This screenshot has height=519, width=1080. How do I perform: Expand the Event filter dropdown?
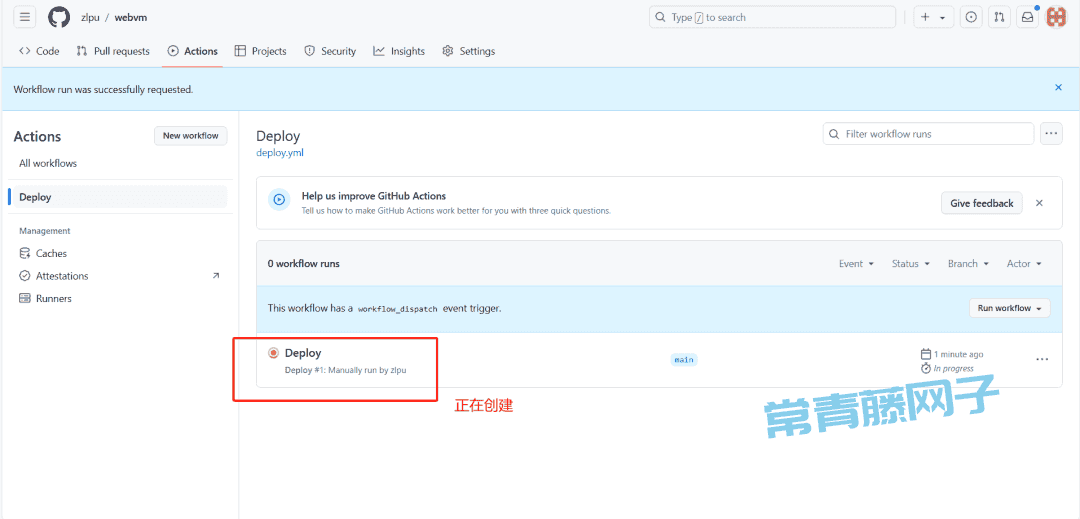click(x=856, y=264)
